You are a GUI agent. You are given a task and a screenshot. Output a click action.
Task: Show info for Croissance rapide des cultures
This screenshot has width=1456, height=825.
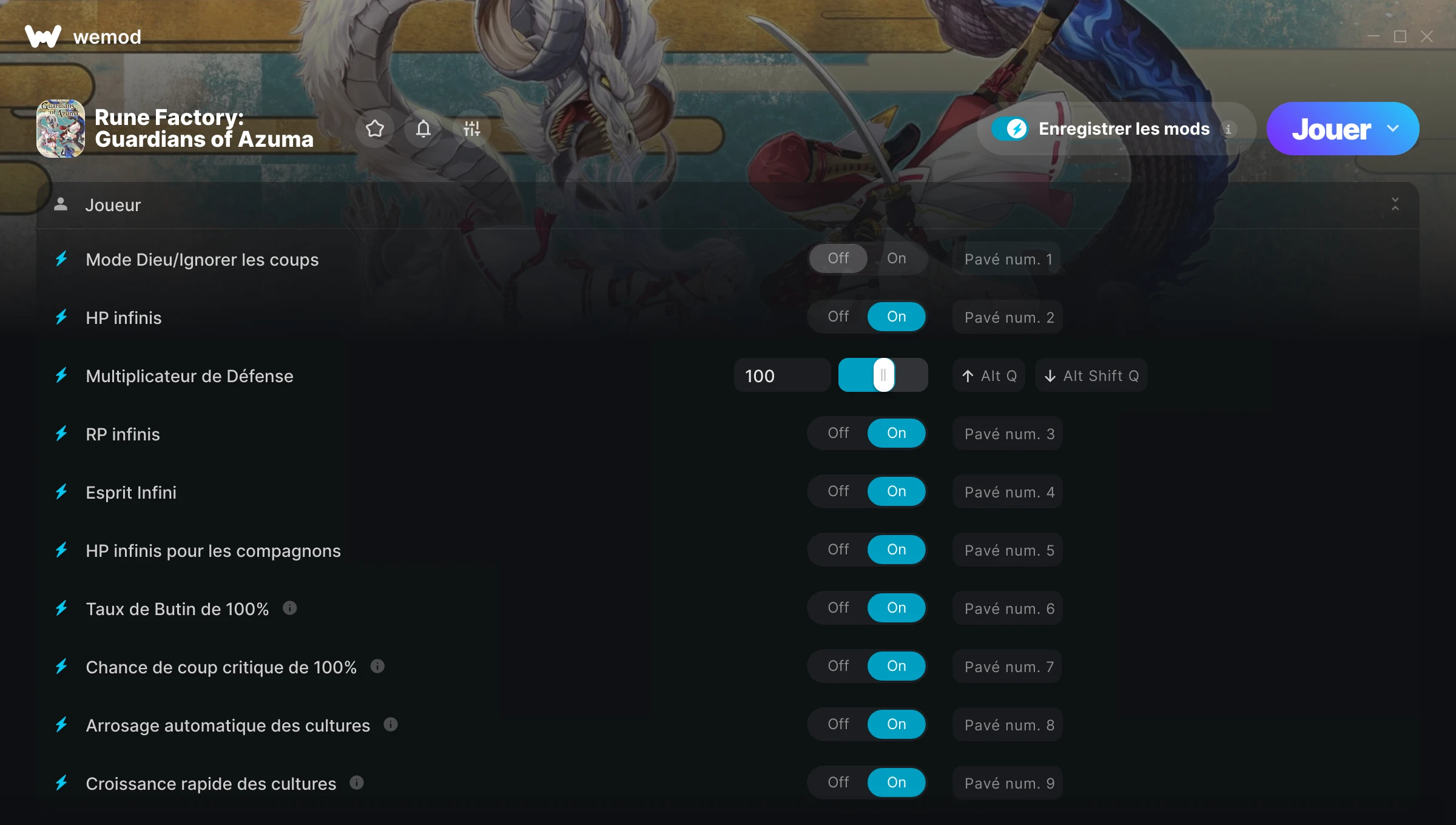pos(357,783)
